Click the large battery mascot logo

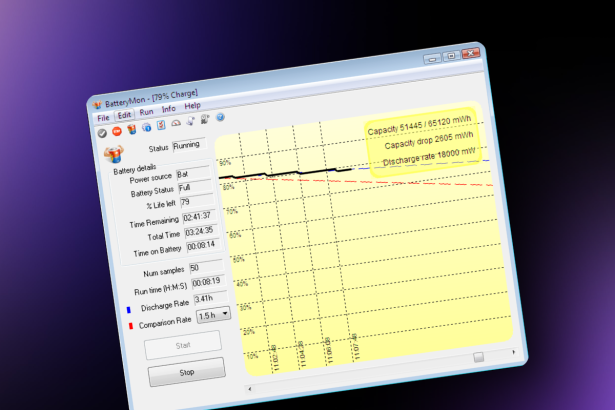tap(114, 154)
